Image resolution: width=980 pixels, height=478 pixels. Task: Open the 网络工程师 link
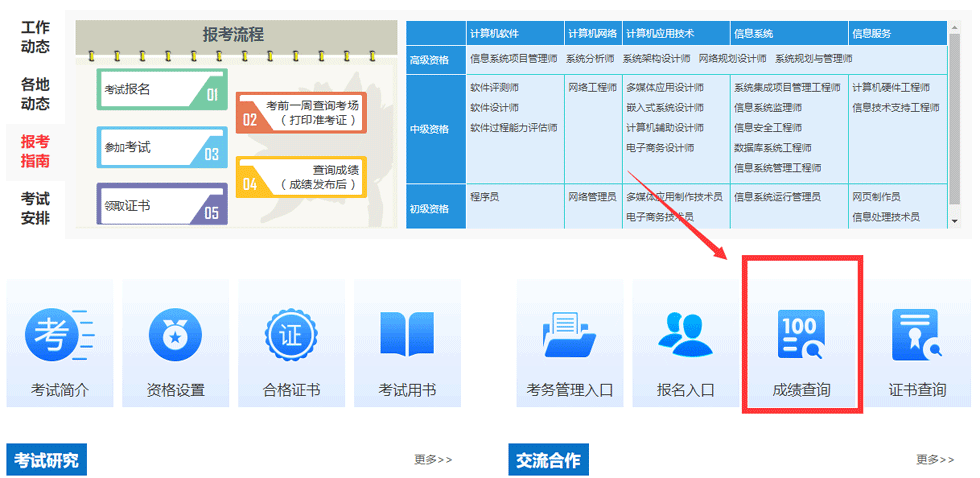click(592, 87)
